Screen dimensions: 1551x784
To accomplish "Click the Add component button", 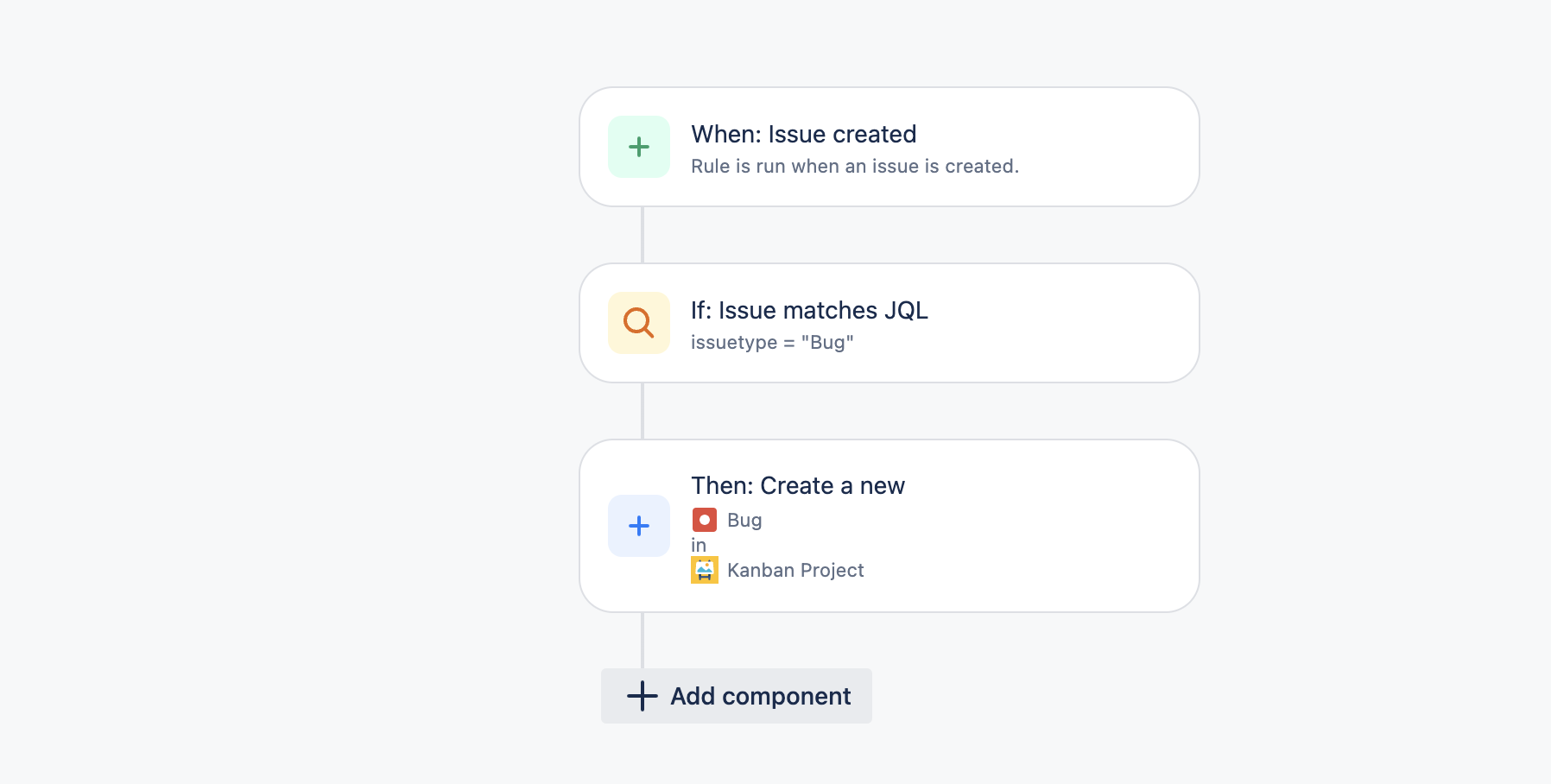I will click(736, 696).
